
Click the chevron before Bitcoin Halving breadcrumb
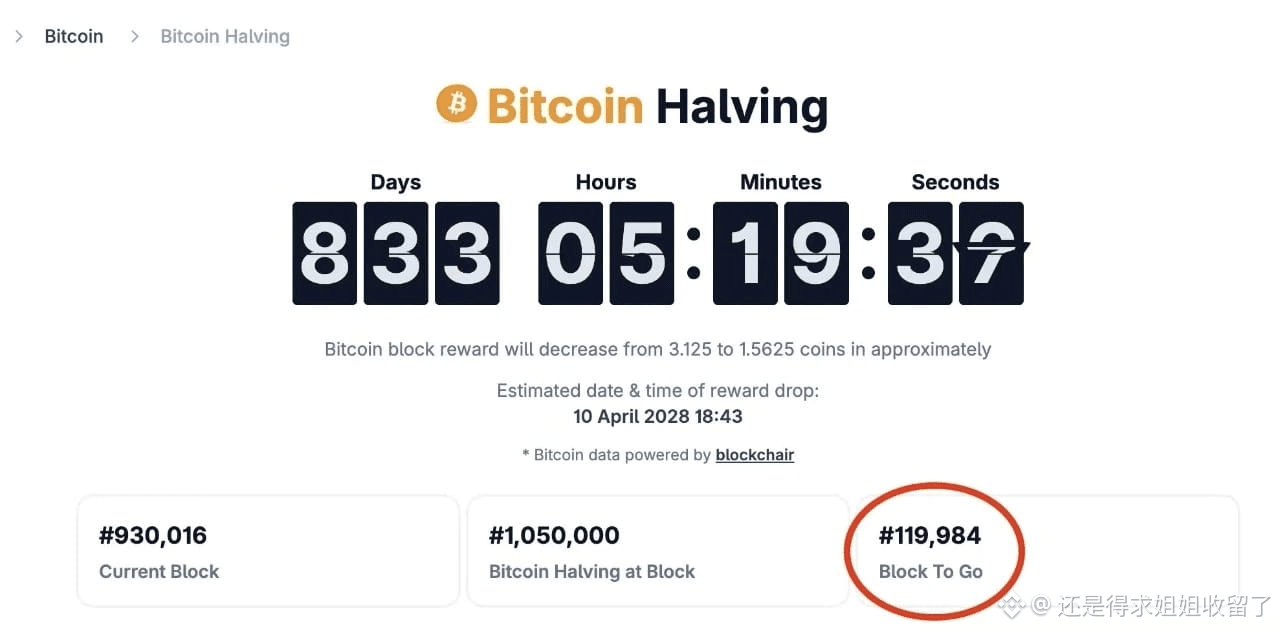click(135, 37)
